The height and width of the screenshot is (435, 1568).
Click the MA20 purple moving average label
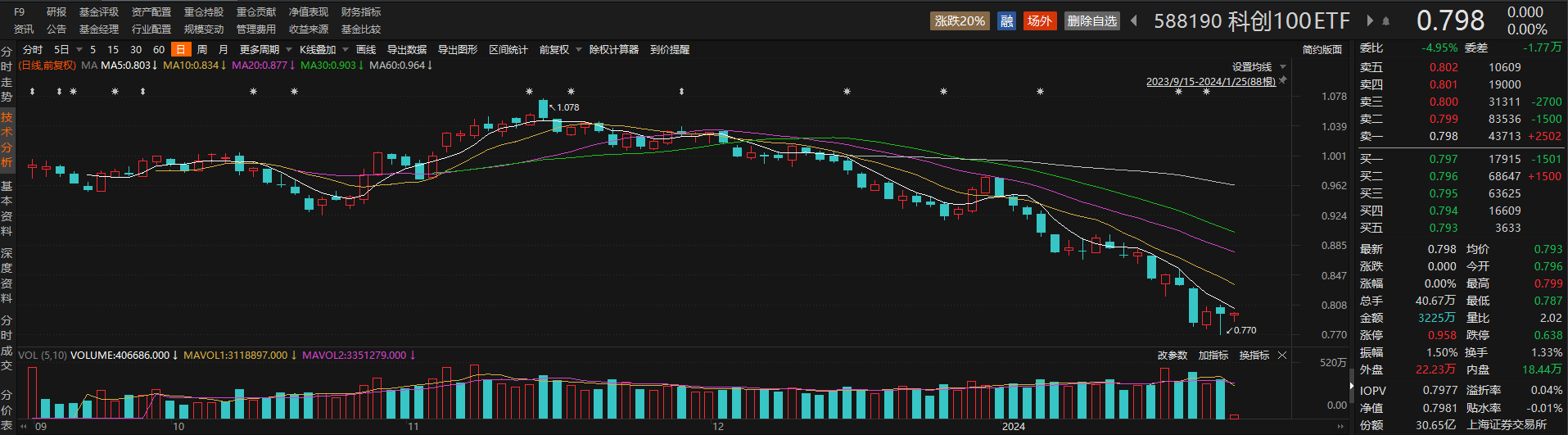click(260, 66)
